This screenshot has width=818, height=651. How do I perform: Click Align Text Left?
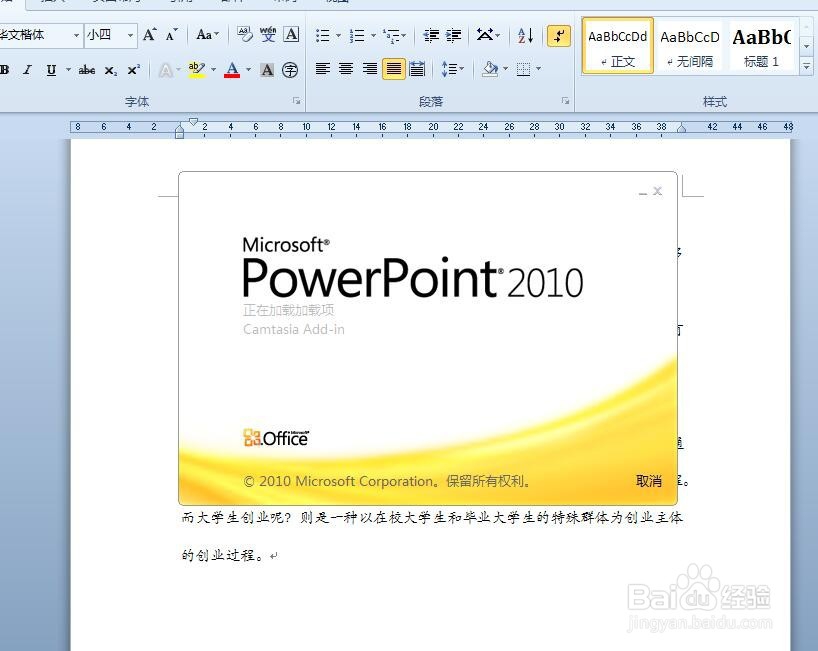(323, 69)
